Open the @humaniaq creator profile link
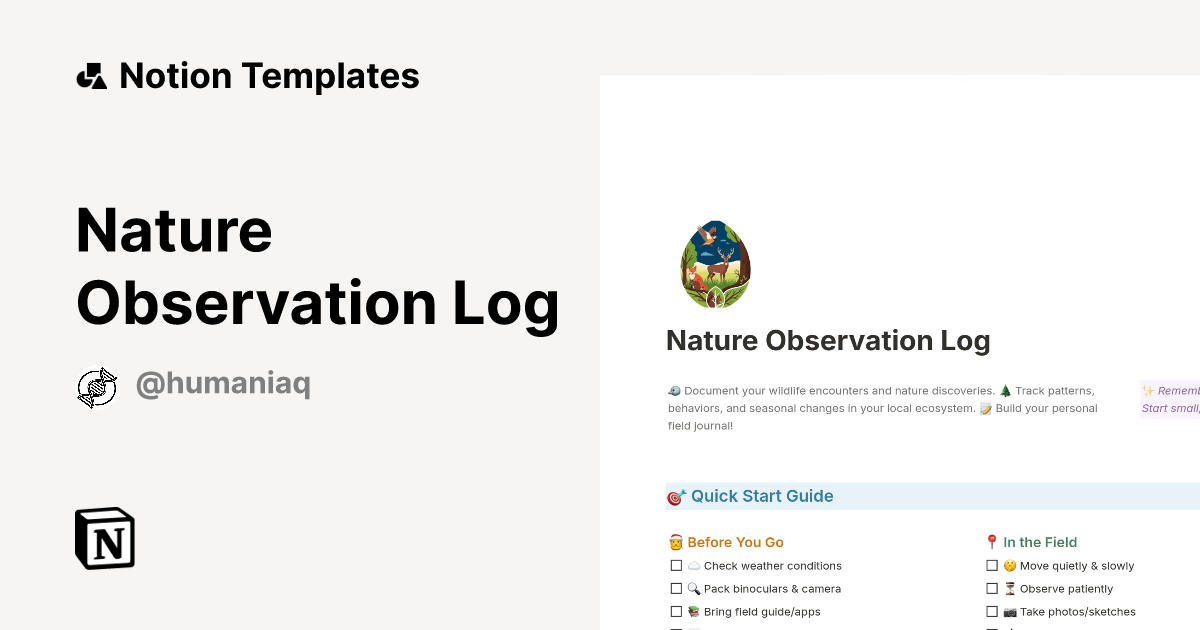 click(x=223, y=384)
